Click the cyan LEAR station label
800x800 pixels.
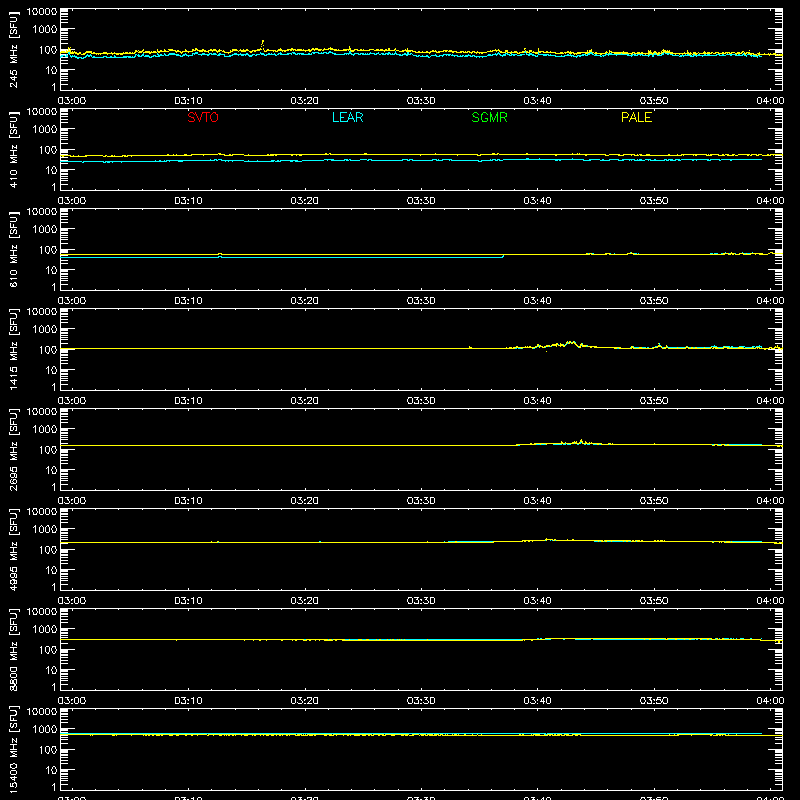click(347, 117)
